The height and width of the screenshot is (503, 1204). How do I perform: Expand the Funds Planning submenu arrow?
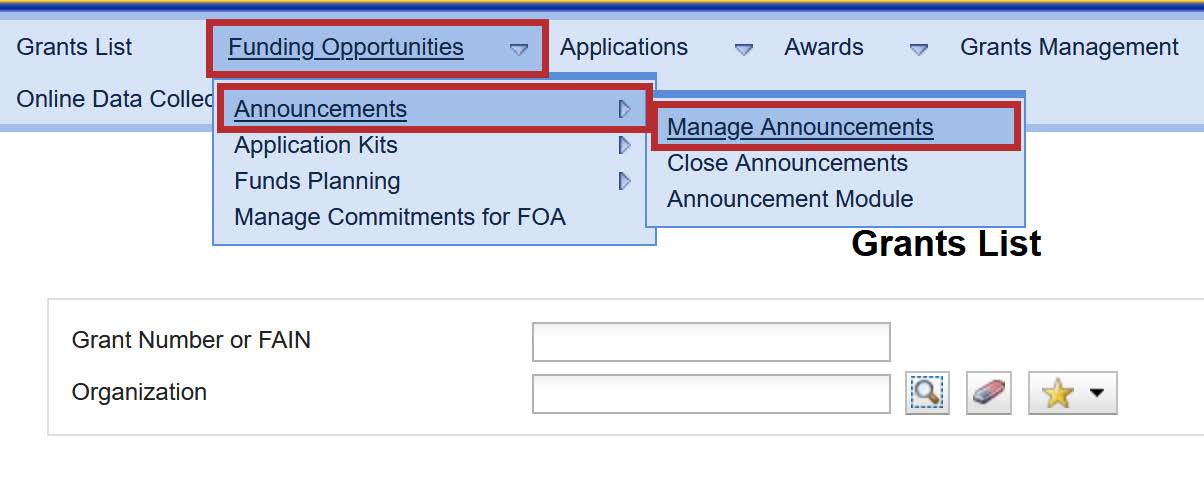[x=625, y=181]
